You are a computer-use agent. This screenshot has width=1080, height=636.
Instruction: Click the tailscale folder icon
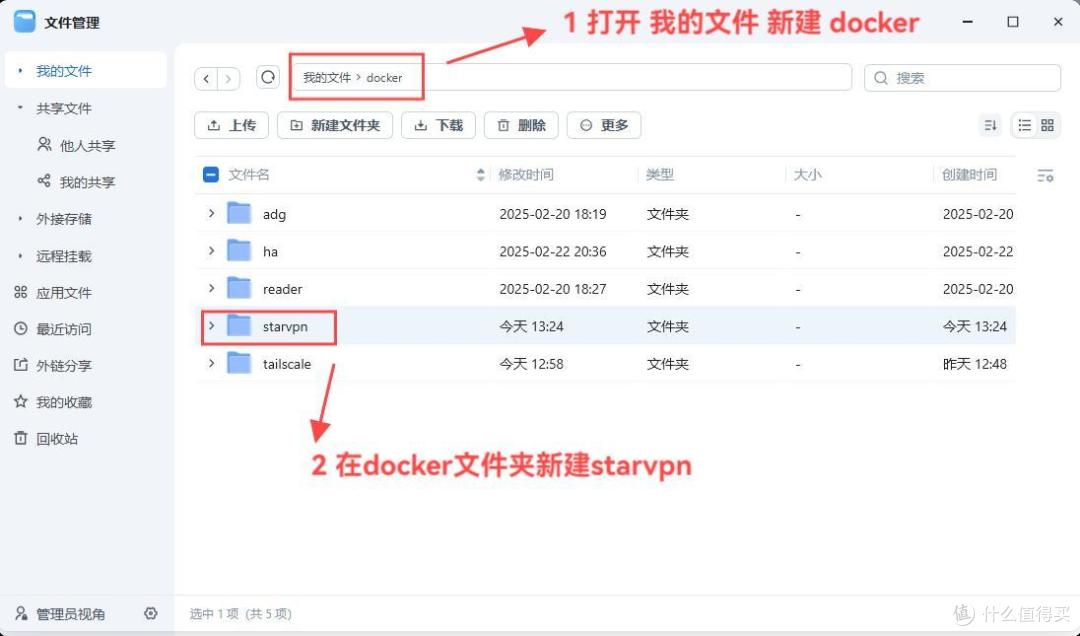tap(239, 363)
